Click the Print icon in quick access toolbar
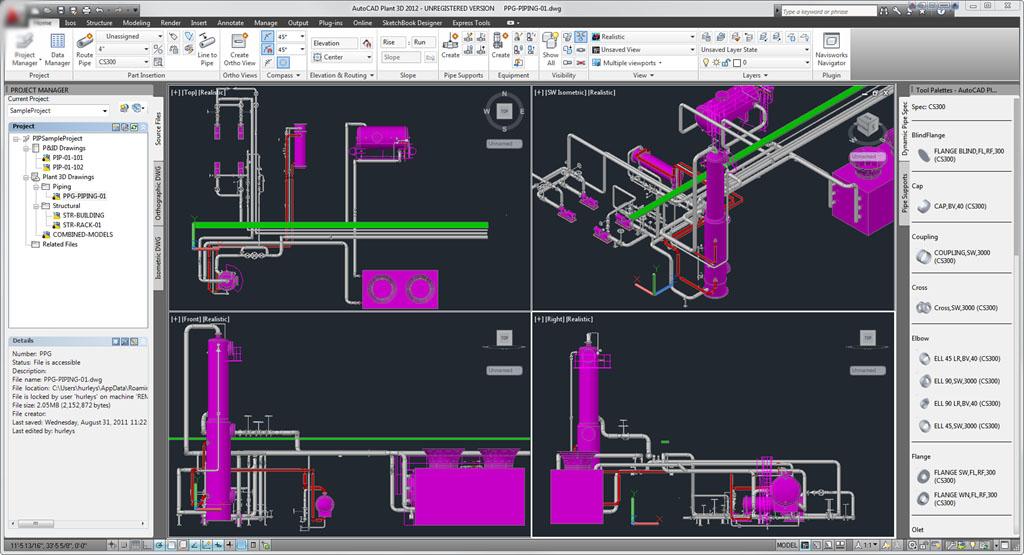 (86, 10)
